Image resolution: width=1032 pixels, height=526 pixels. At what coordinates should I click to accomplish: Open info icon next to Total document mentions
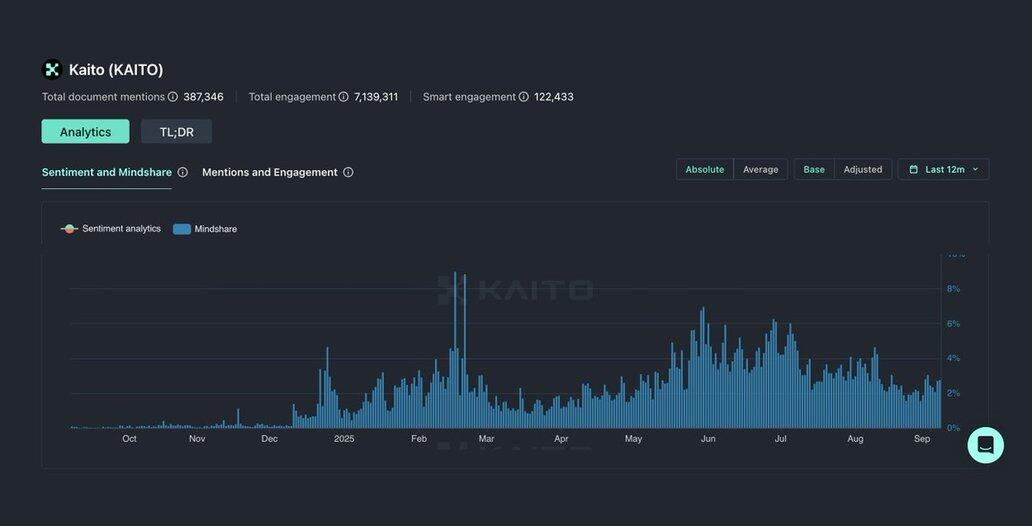coord(172,97)
